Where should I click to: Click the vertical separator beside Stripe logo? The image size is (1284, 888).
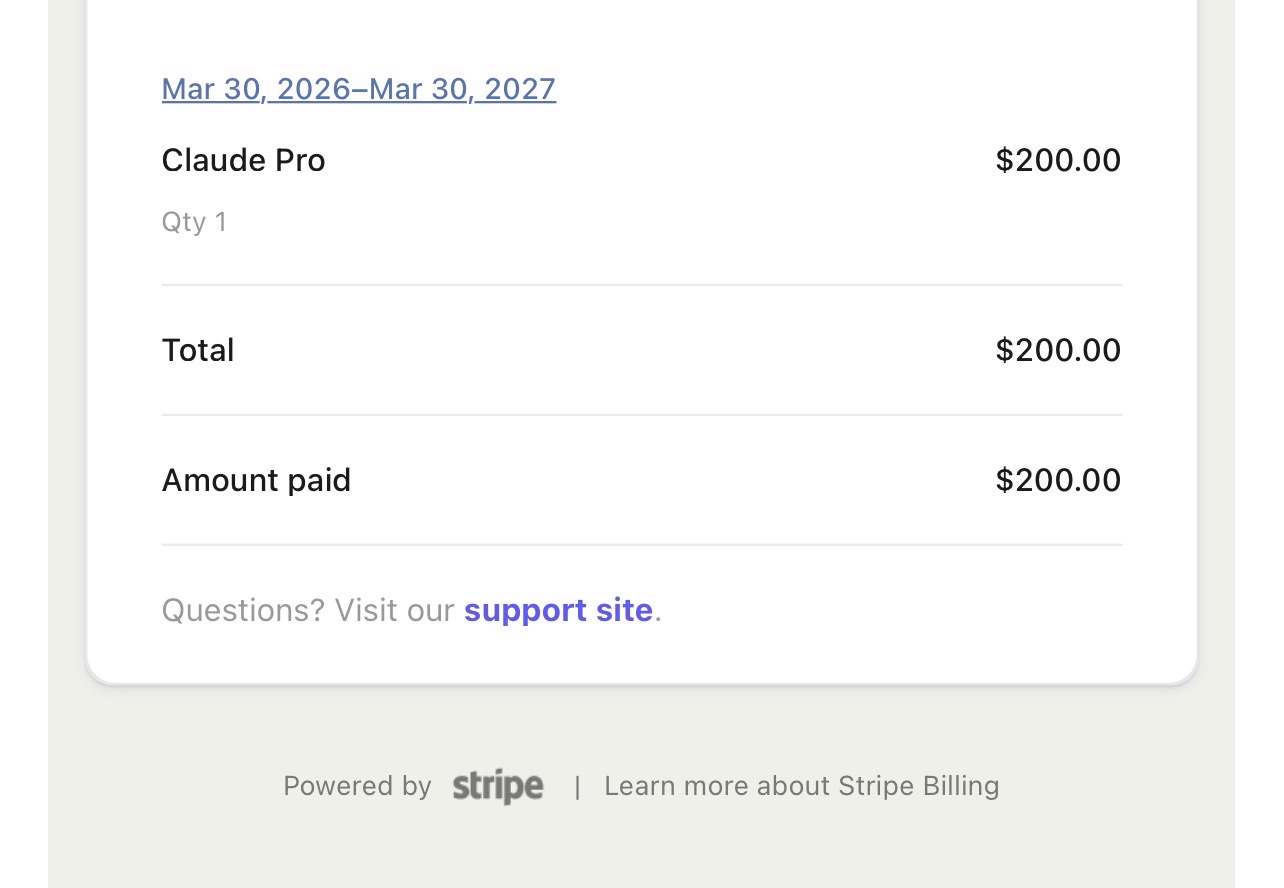click(x=577, y=787)
